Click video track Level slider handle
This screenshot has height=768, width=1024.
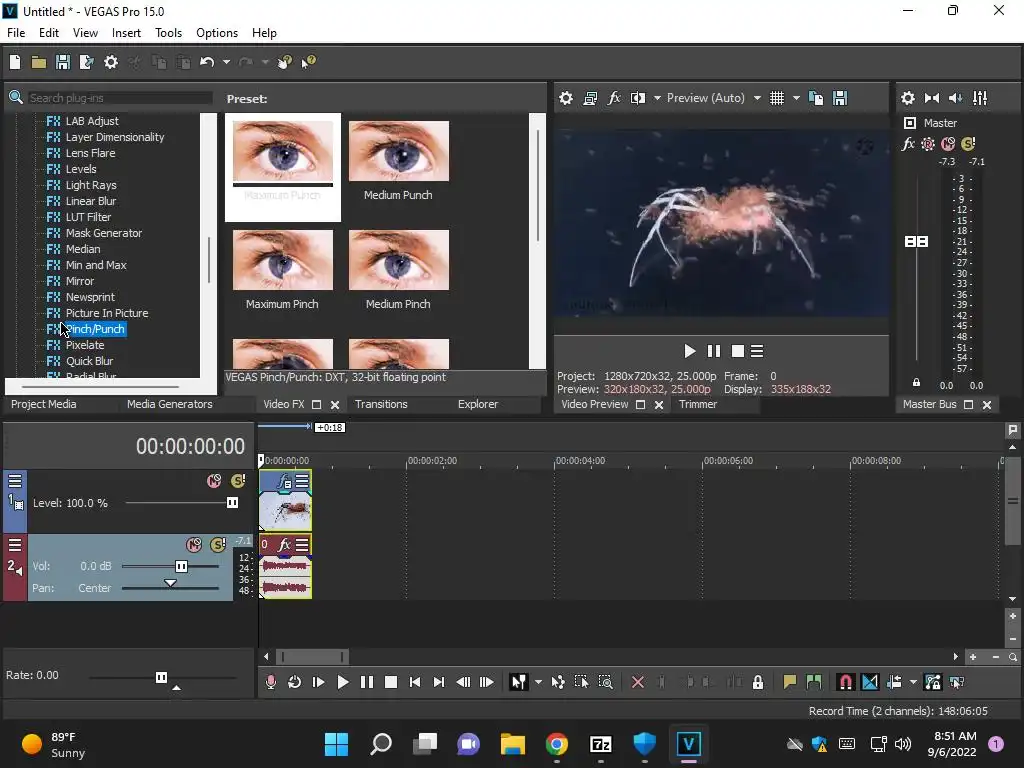(232, 502)
